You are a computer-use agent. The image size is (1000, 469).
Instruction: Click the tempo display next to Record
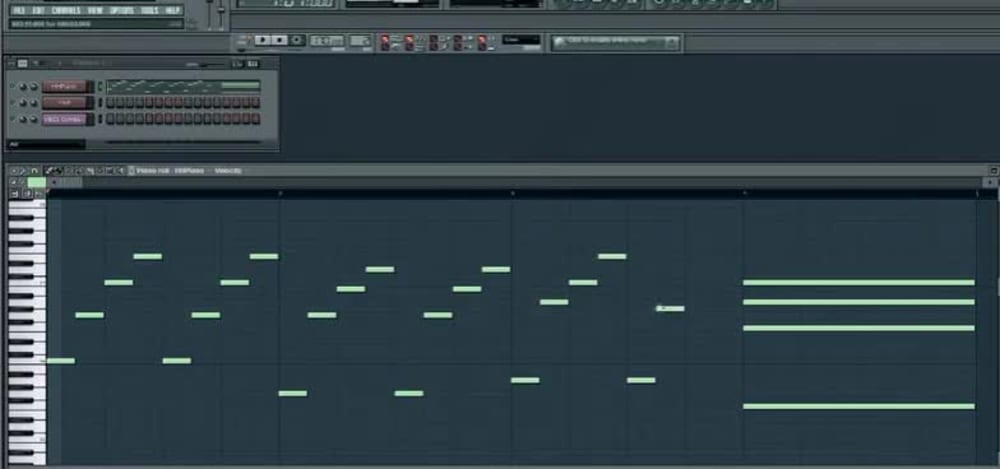point(327,41)
